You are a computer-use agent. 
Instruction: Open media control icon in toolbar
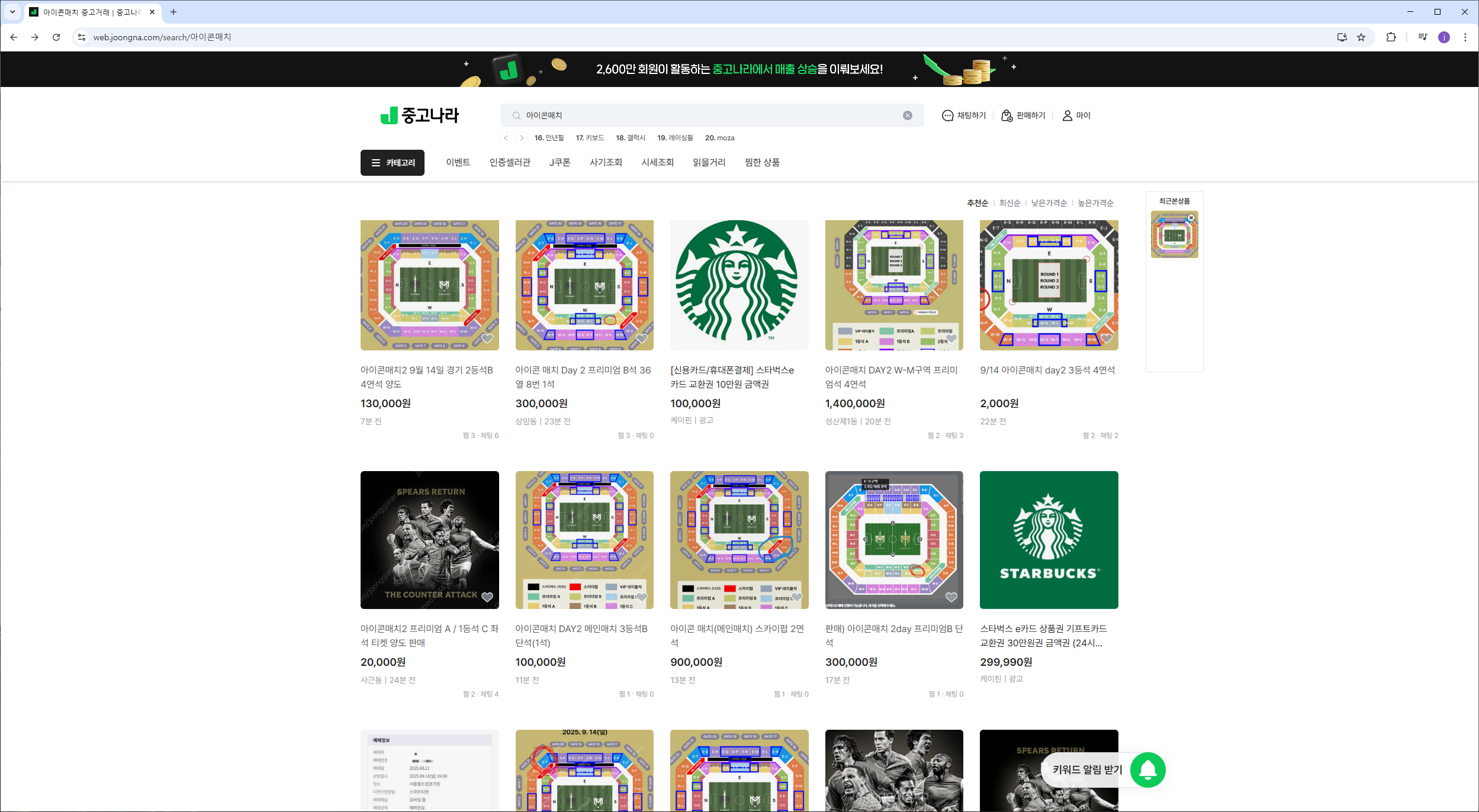point(1423,37)
